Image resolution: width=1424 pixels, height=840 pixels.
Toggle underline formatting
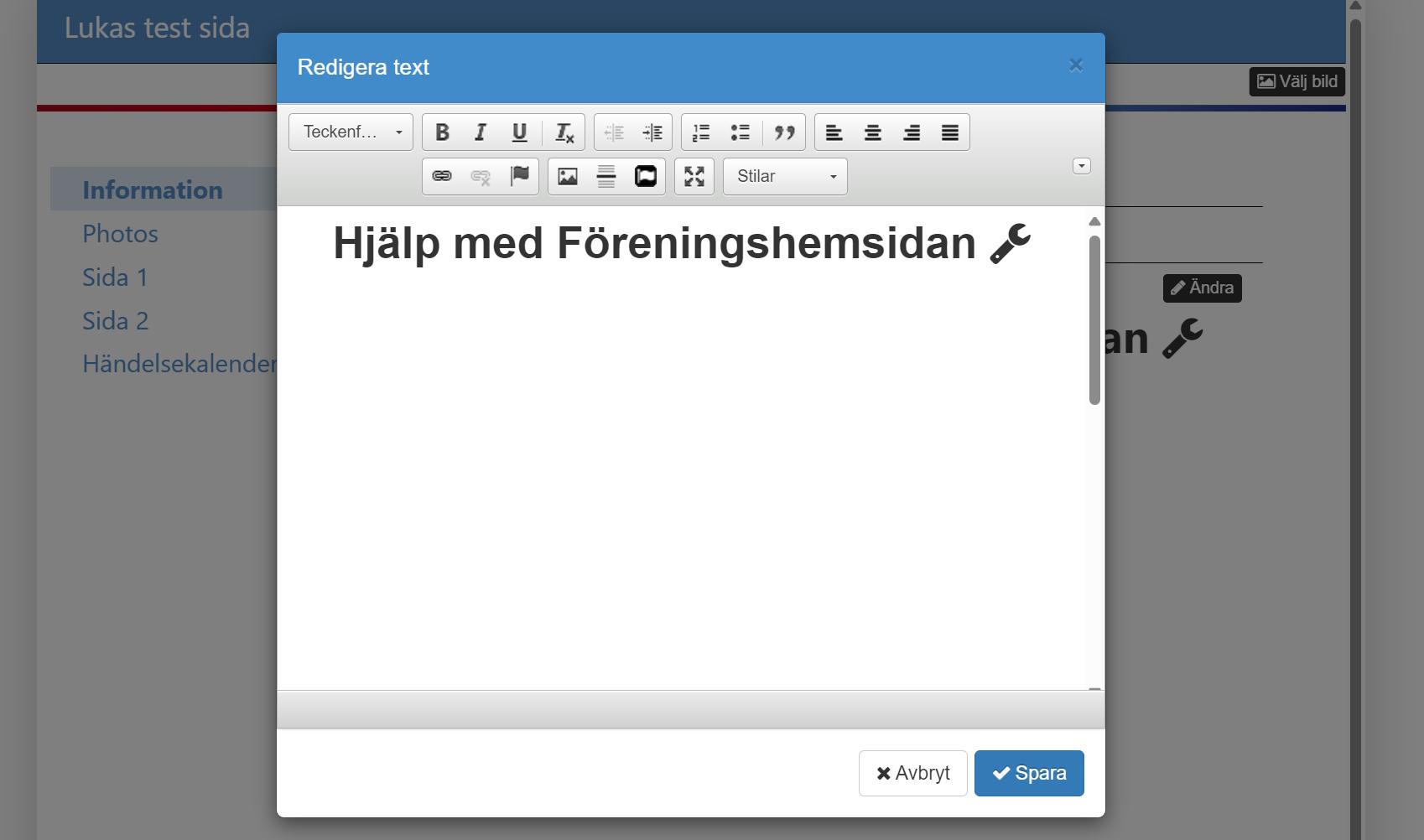(x=519, y=132)
